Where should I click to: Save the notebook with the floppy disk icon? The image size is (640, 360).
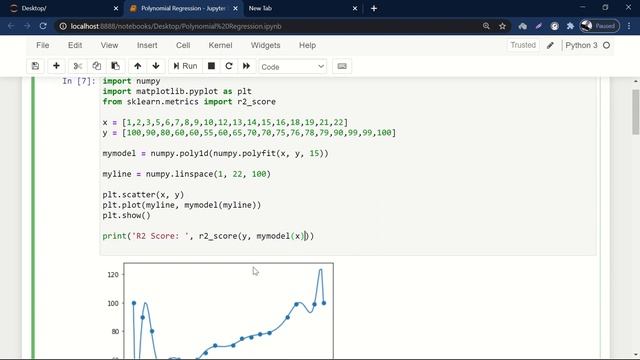click(x=35, y=66)
